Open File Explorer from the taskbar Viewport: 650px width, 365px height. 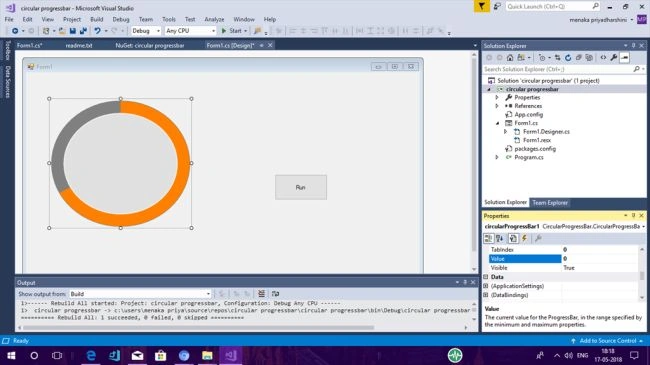tap(207, 355)
